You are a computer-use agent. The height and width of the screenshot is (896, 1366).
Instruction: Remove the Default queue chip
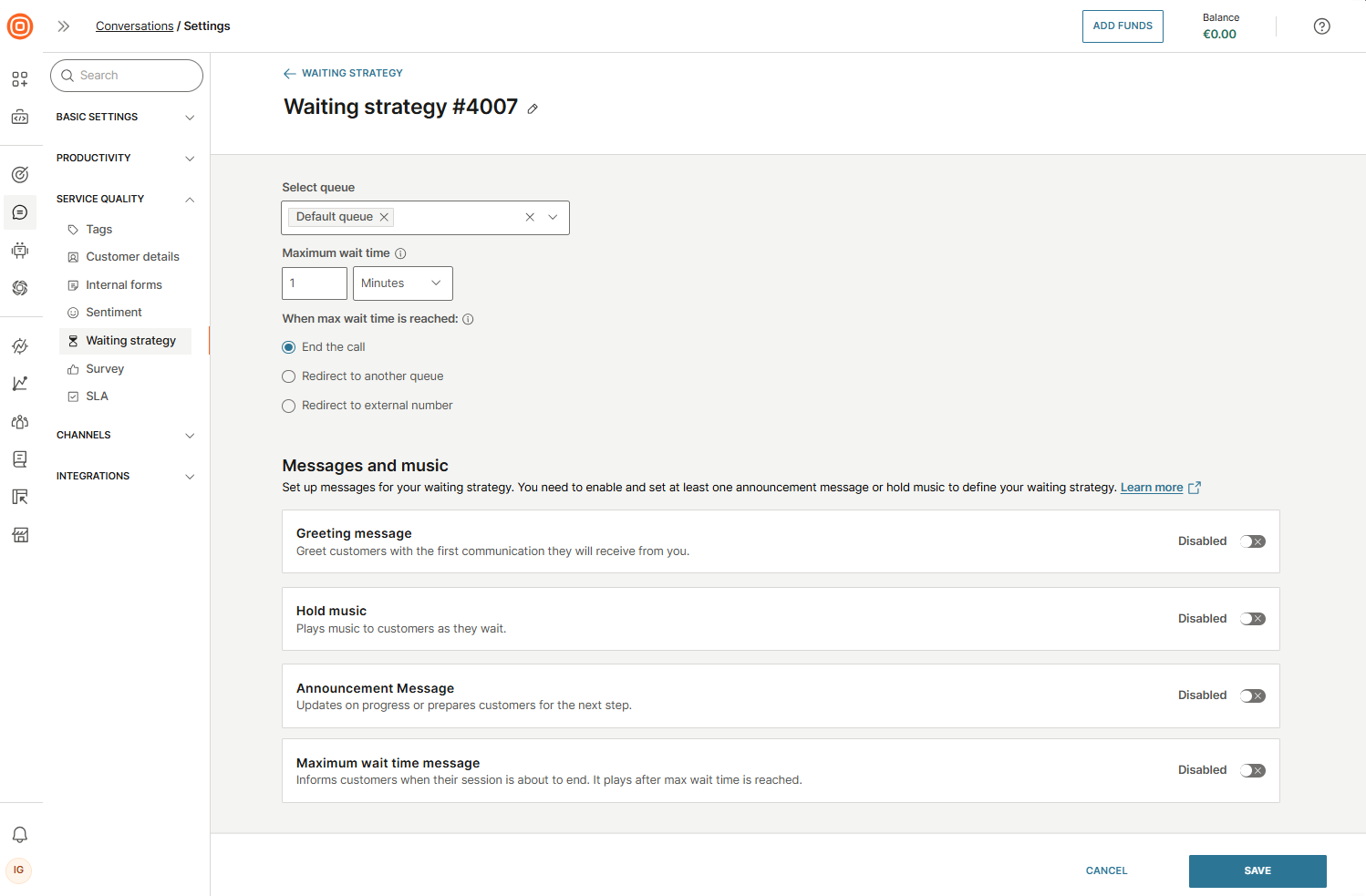click(384, 217)
